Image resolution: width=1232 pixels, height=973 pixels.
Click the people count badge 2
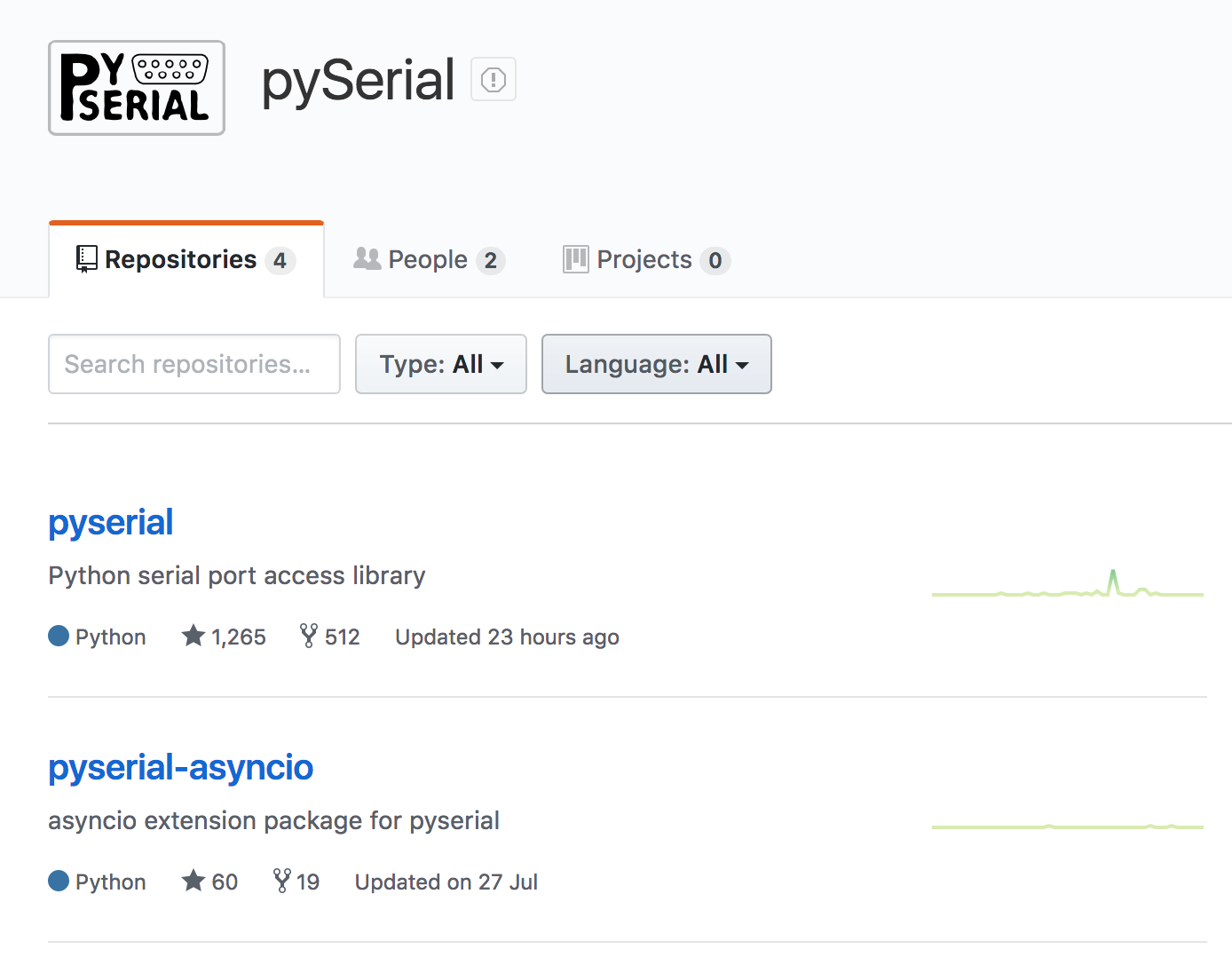tap(491, 261)
